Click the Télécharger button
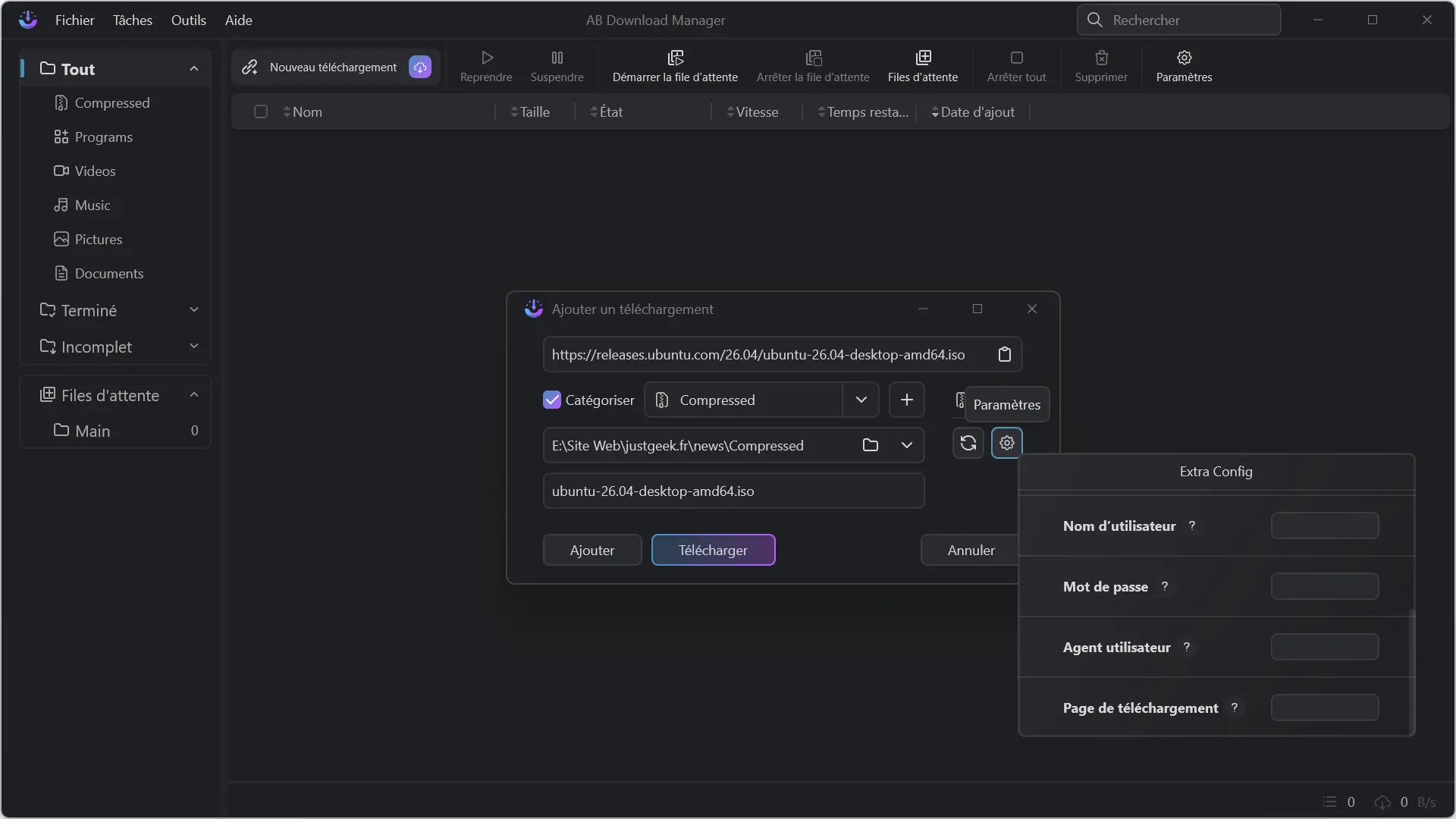 [x=713, y=550]
